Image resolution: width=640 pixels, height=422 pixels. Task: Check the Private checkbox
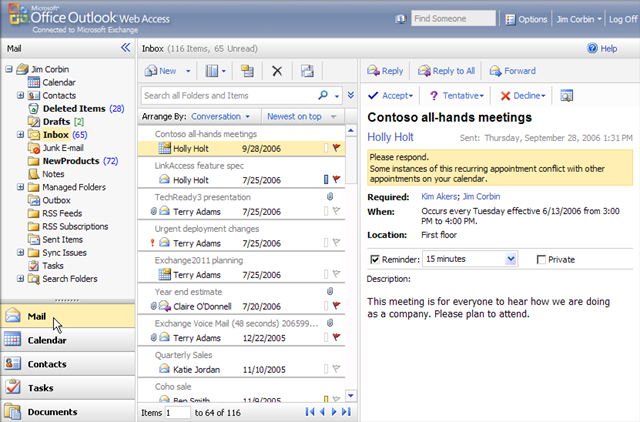(x=541, y=259)
